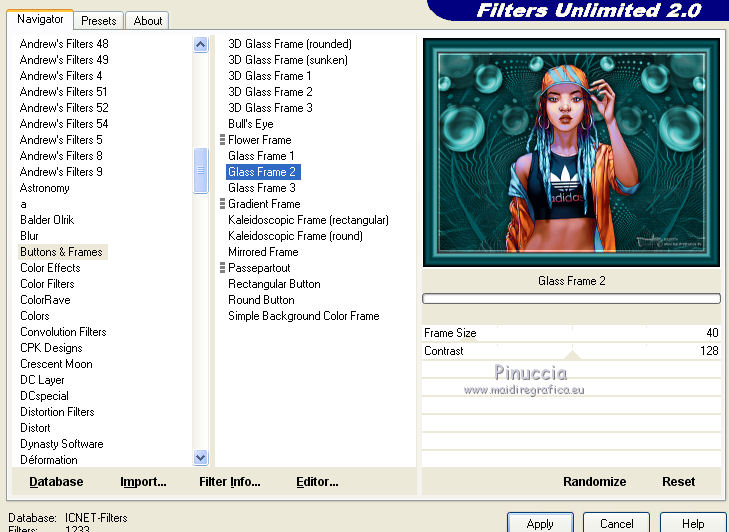Select the Colors category
Screen dimensions: 729x532
tap(35, 316)
